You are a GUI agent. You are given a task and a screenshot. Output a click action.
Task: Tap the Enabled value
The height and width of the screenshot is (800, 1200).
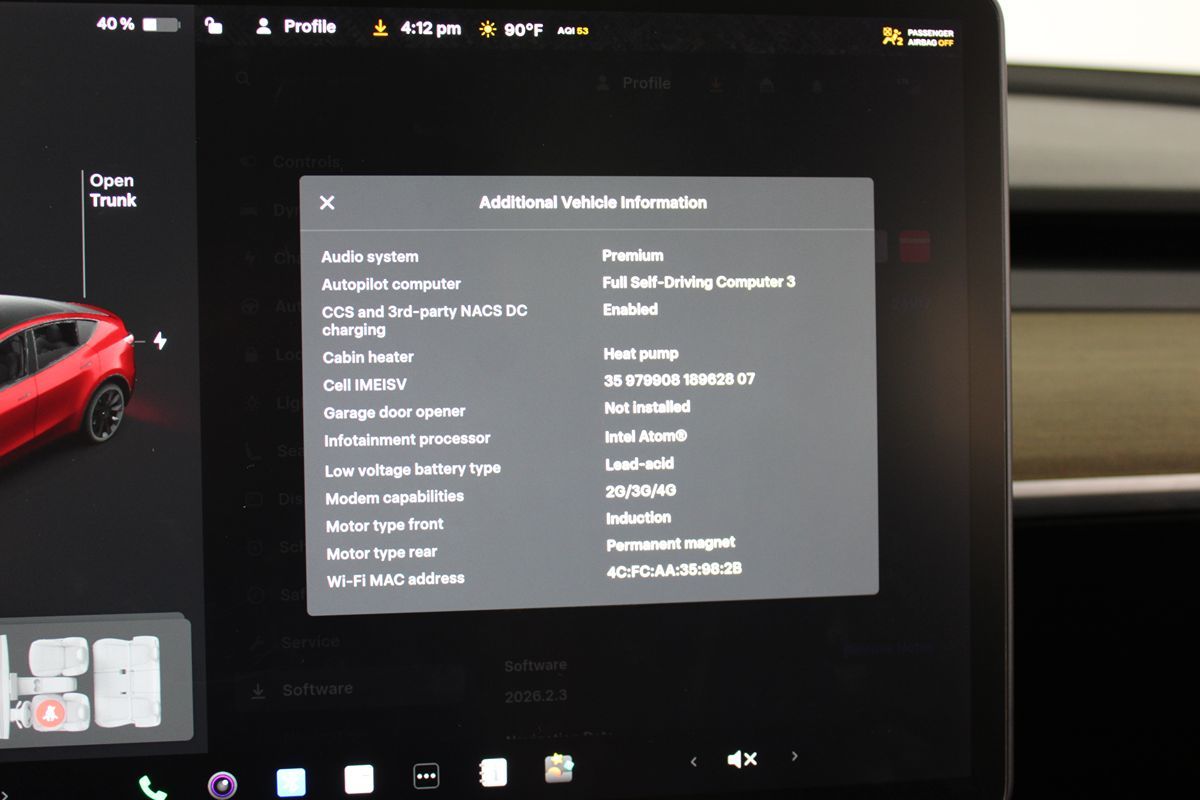(x=630, y=309)
